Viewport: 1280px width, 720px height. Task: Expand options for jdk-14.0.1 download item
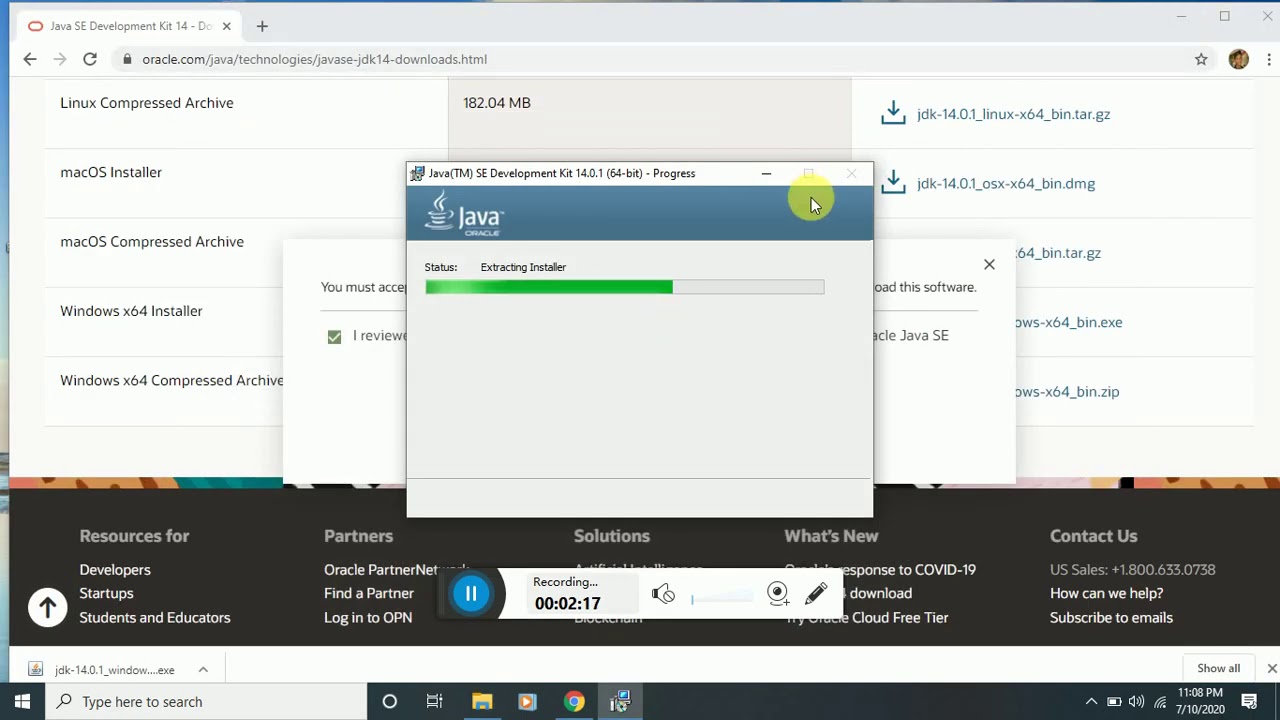tap(203, 669)
